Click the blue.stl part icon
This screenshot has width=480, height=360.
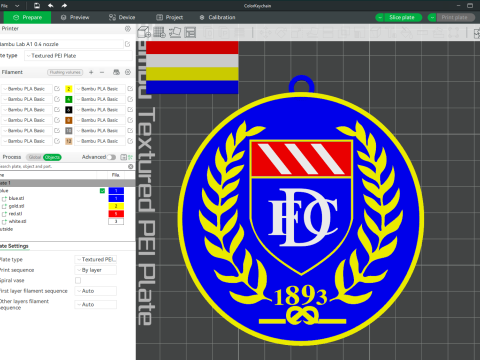coord(4,199)
